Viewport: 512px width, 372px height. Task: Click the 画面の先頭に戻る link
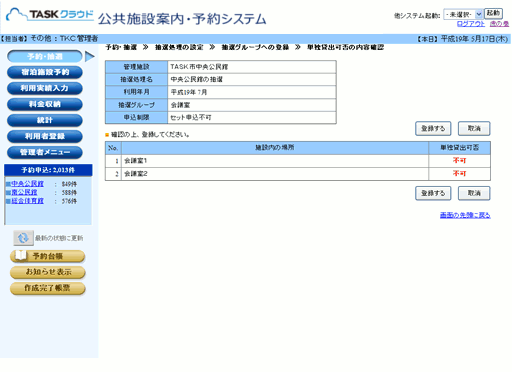click(x=465, y=215)
